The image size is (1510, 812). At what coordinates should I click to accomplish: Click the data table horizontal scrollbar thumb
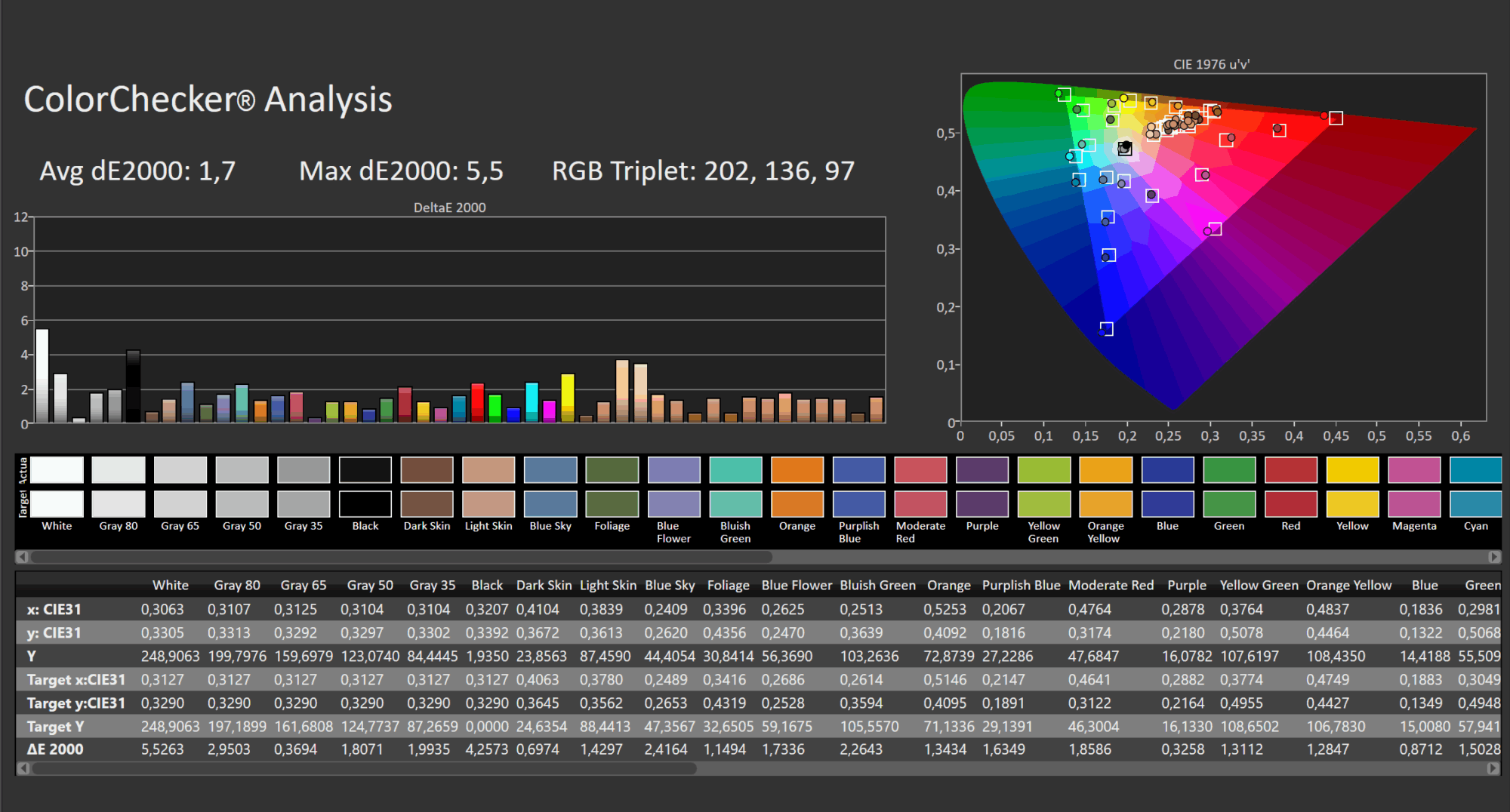[x=362, y=768]
